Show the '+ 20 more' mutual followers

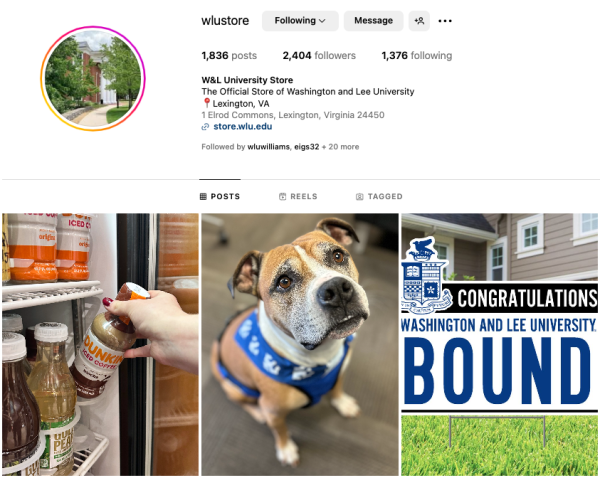point(341,147)
